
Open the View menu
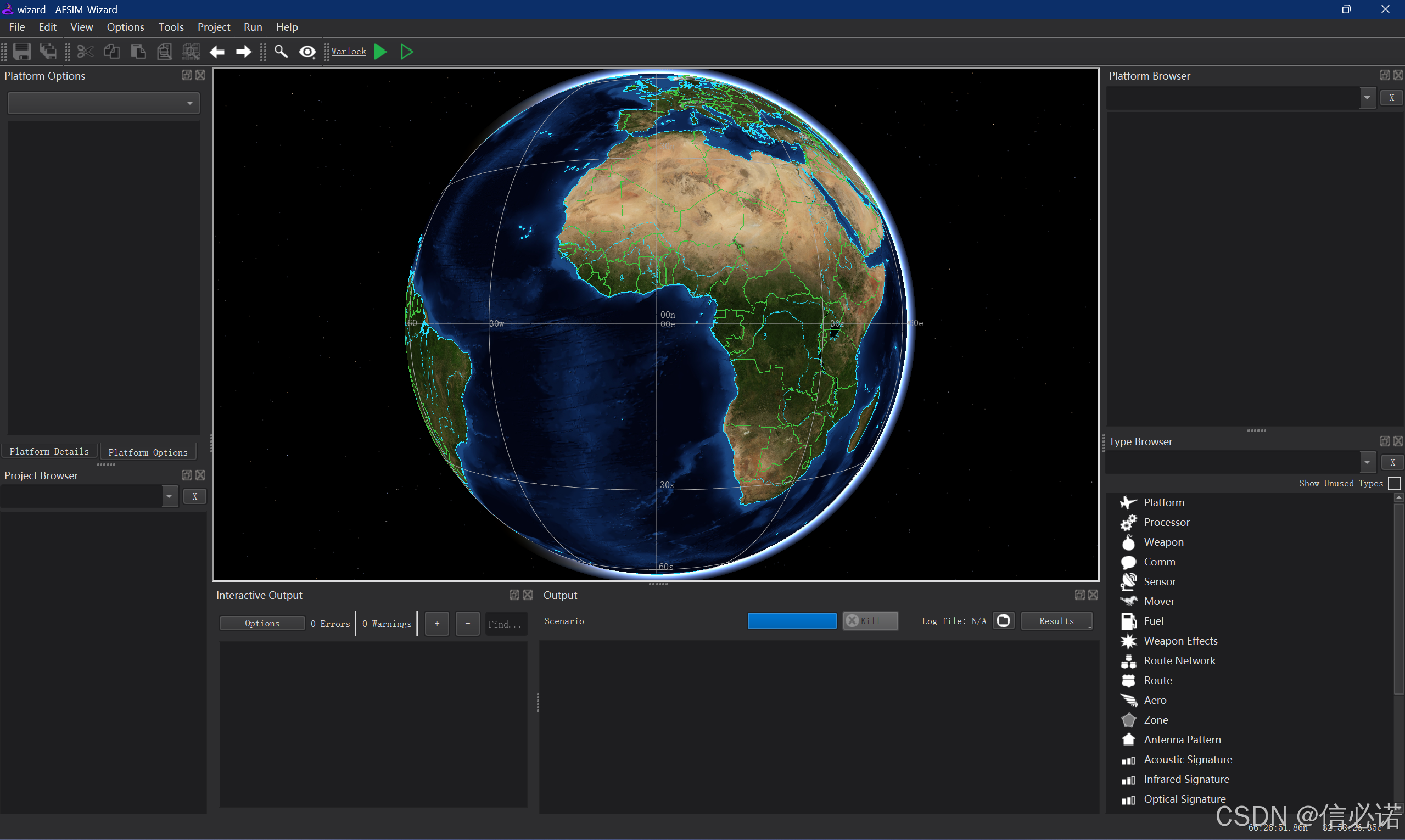point(81,27)
